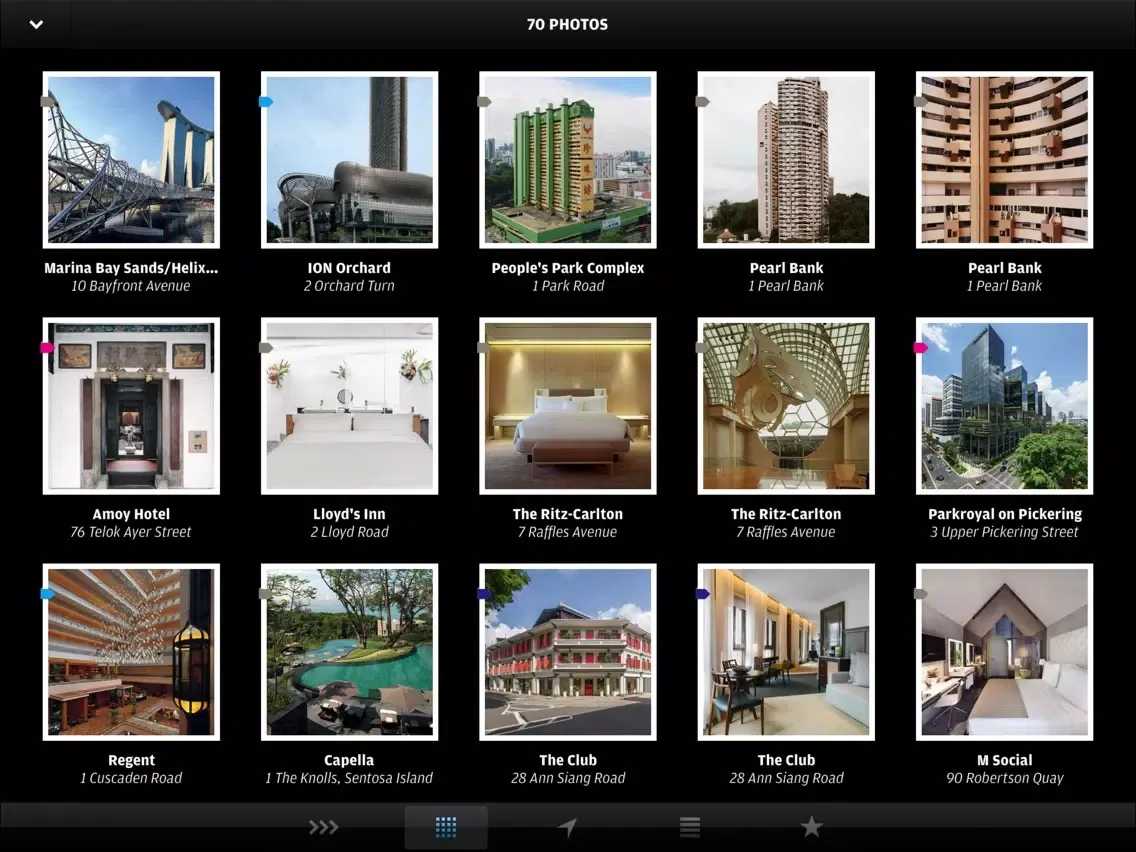Click the "ION Orchard" caption
This screenshot has height=852, width=1136.
(x=349, y=268)
